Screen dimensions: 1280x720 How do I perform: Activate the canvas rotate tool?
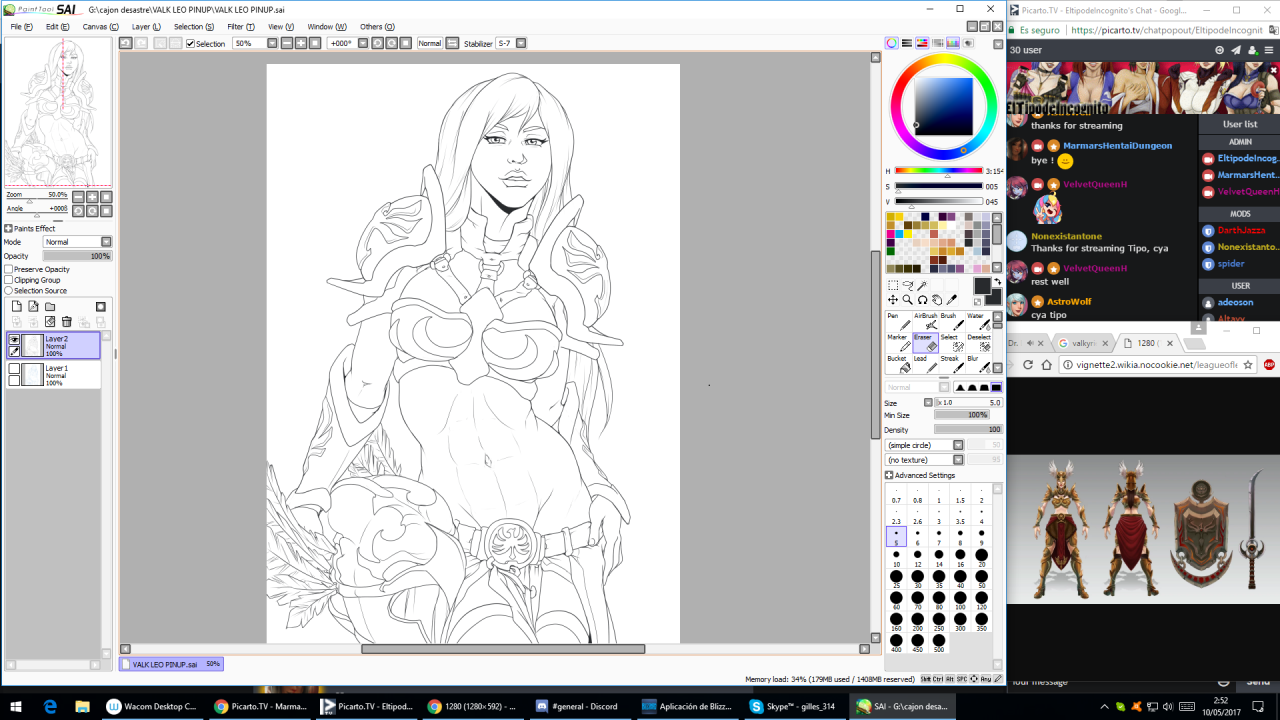[x=922, y=300]
